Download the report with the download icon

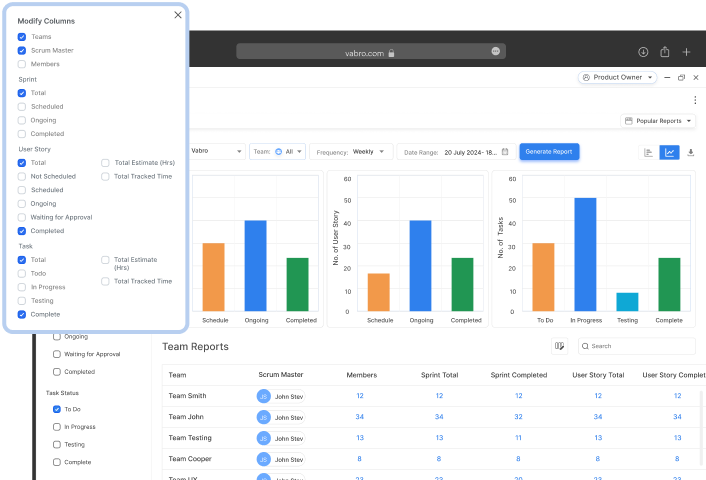(x=691, y=152)
